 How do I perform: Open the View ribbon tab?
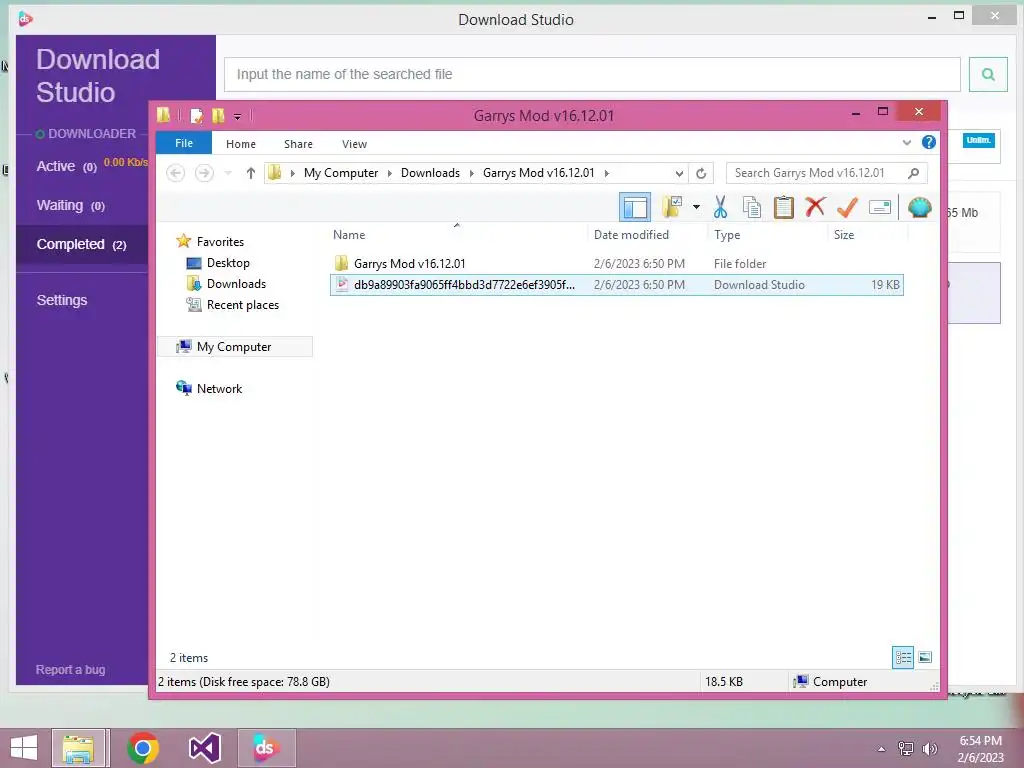tap(355, 144)
